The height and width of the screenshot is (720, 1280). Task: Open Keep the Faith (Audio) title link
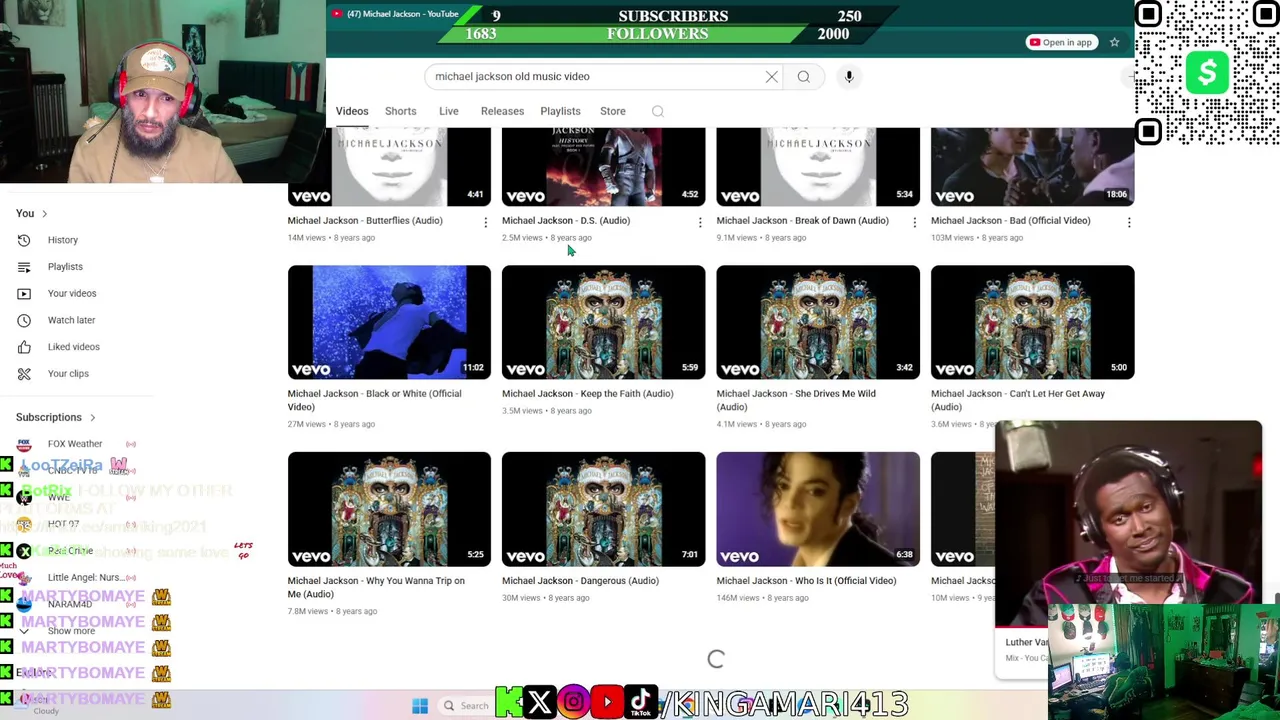click(x=587, y=393)
